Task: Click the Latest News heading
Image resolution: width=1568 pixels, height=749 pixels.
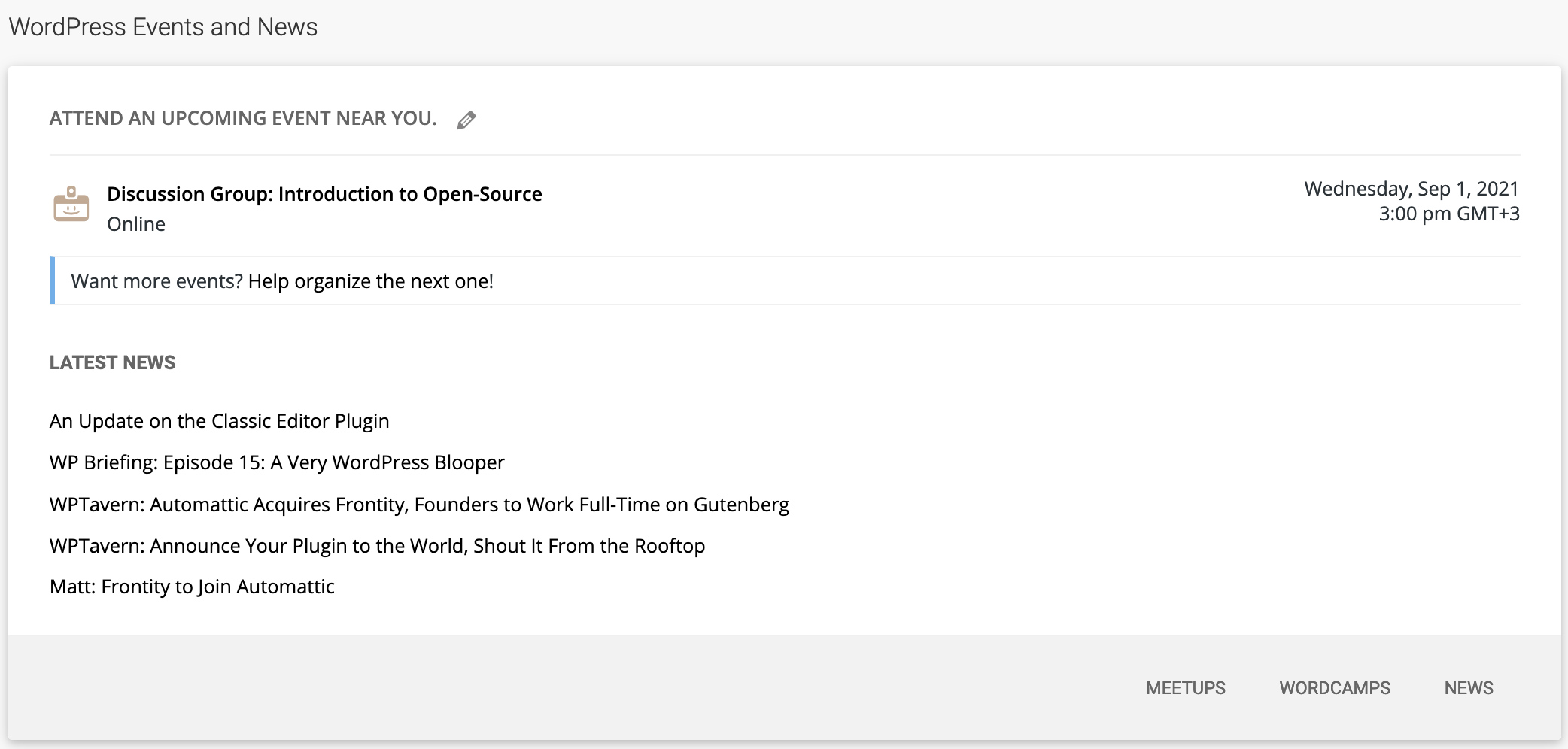Action: click(112, 362)
